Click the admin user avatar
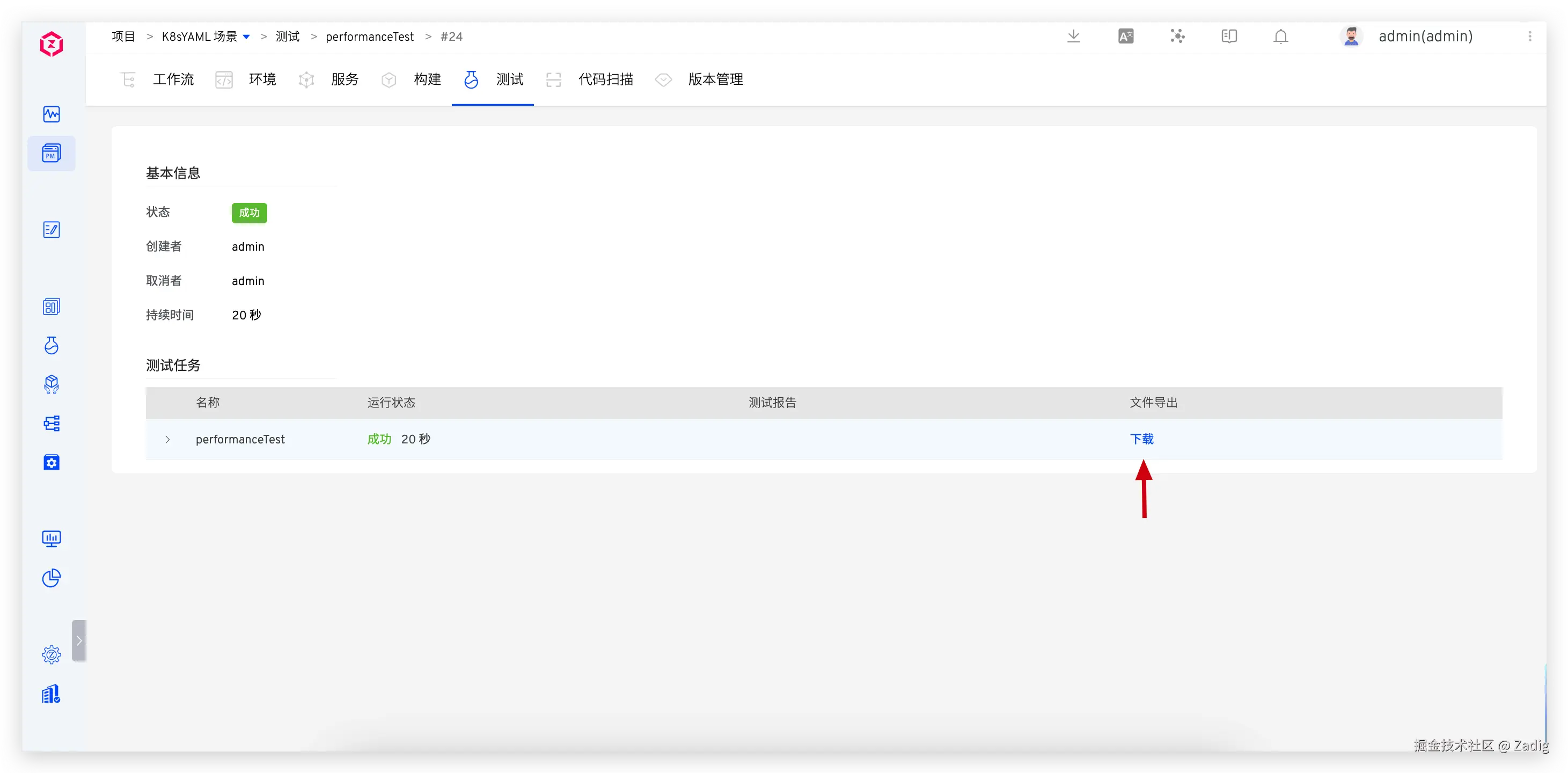Viewport: 1568px width, 773px height. pyautogui.click(x=1351, y=37)
